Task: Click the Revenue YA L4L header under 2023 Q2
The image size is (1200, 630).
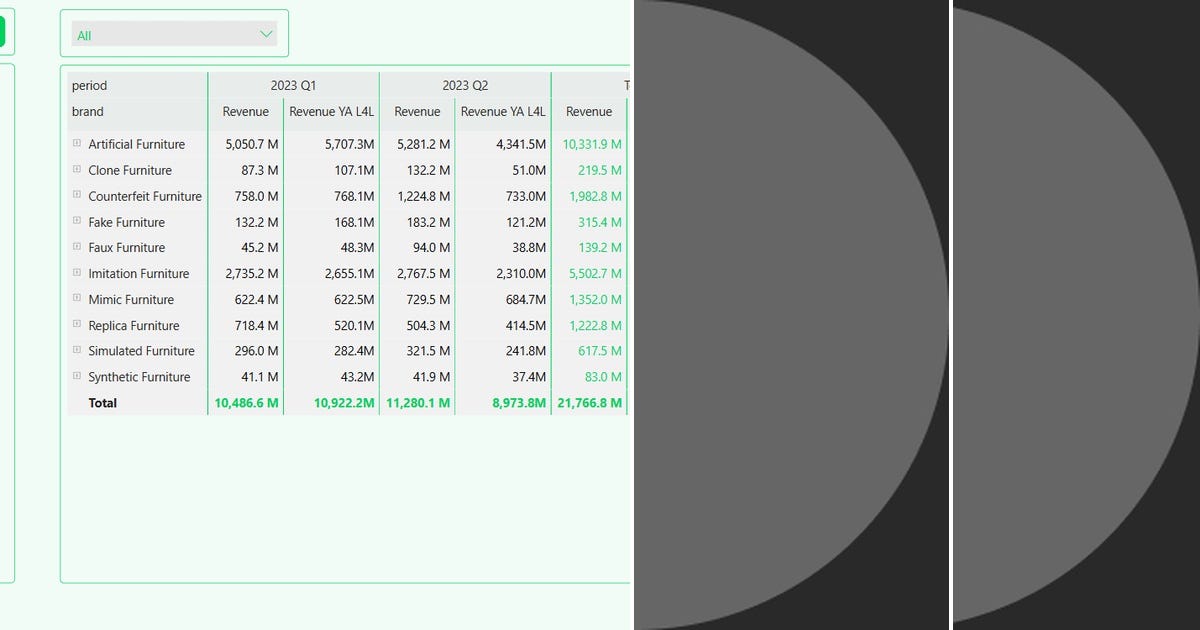Action: tap(503, 111)
